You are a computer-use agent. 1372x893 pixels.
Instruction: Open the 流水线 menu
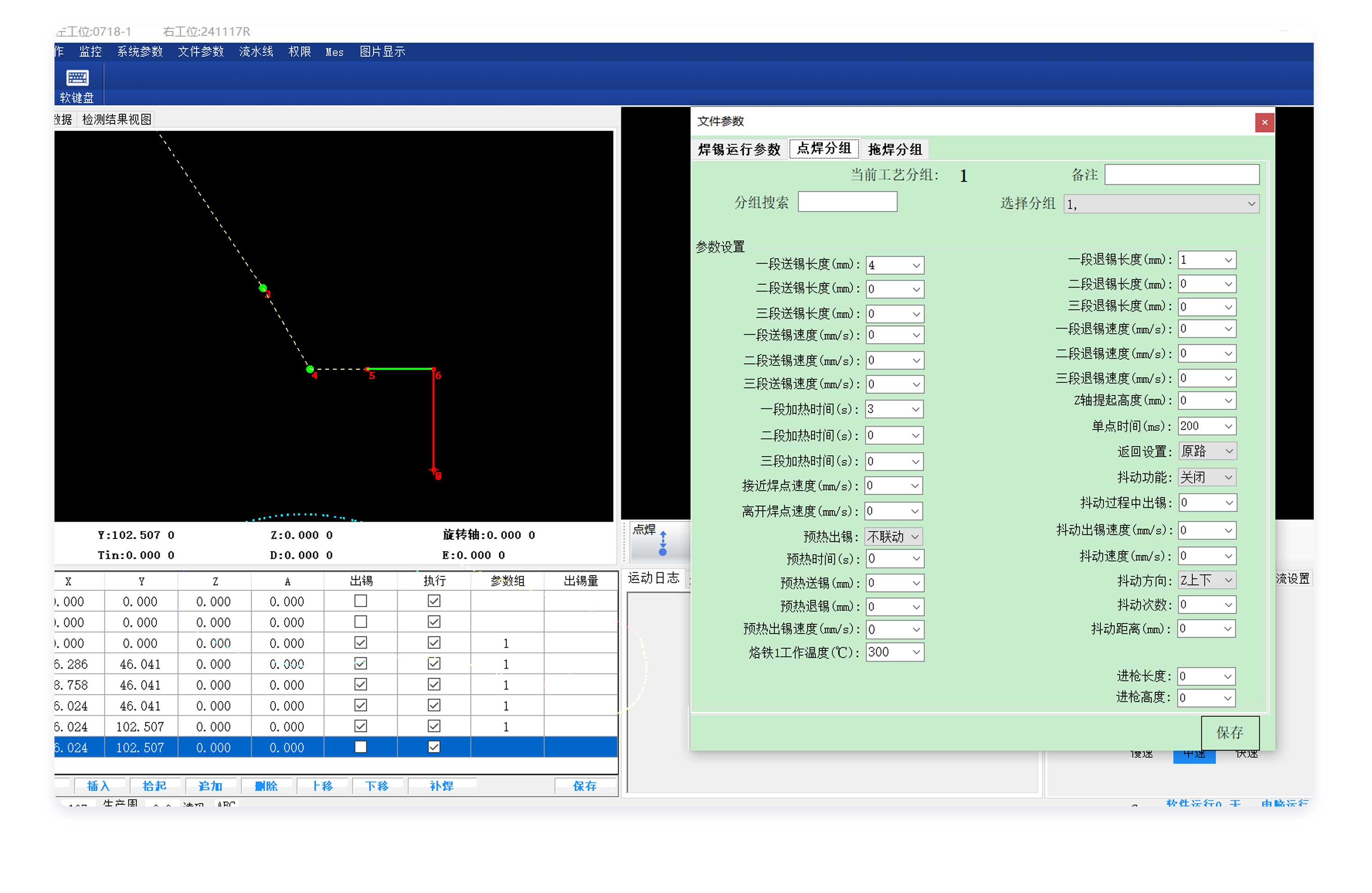click(x=256, y=52)
